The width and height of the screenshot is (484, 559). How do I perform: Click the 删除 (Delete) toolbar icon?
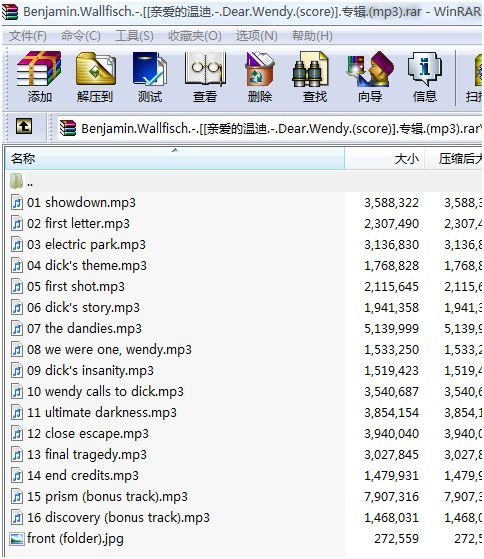(260, 69)
